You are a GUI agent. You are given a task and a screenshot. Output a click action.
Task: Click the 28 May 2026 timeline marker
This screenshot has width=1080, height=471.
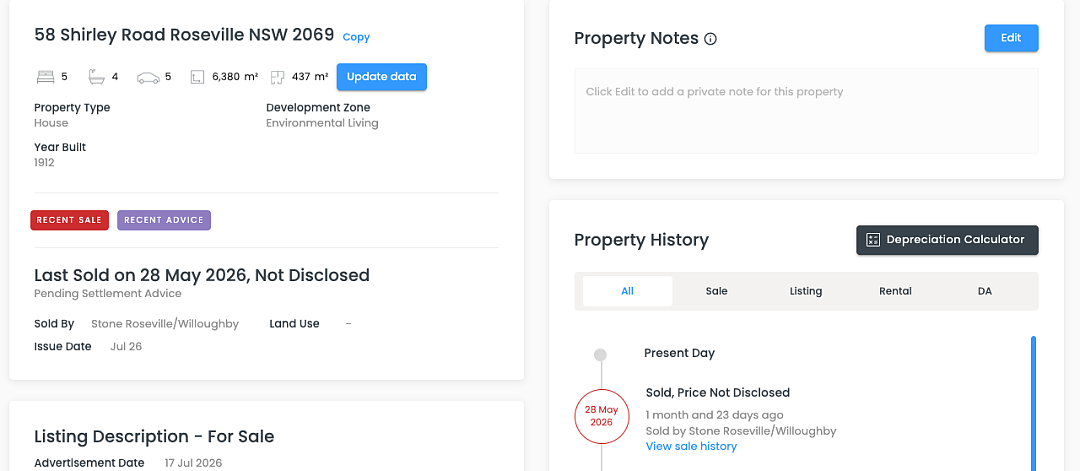602,415
